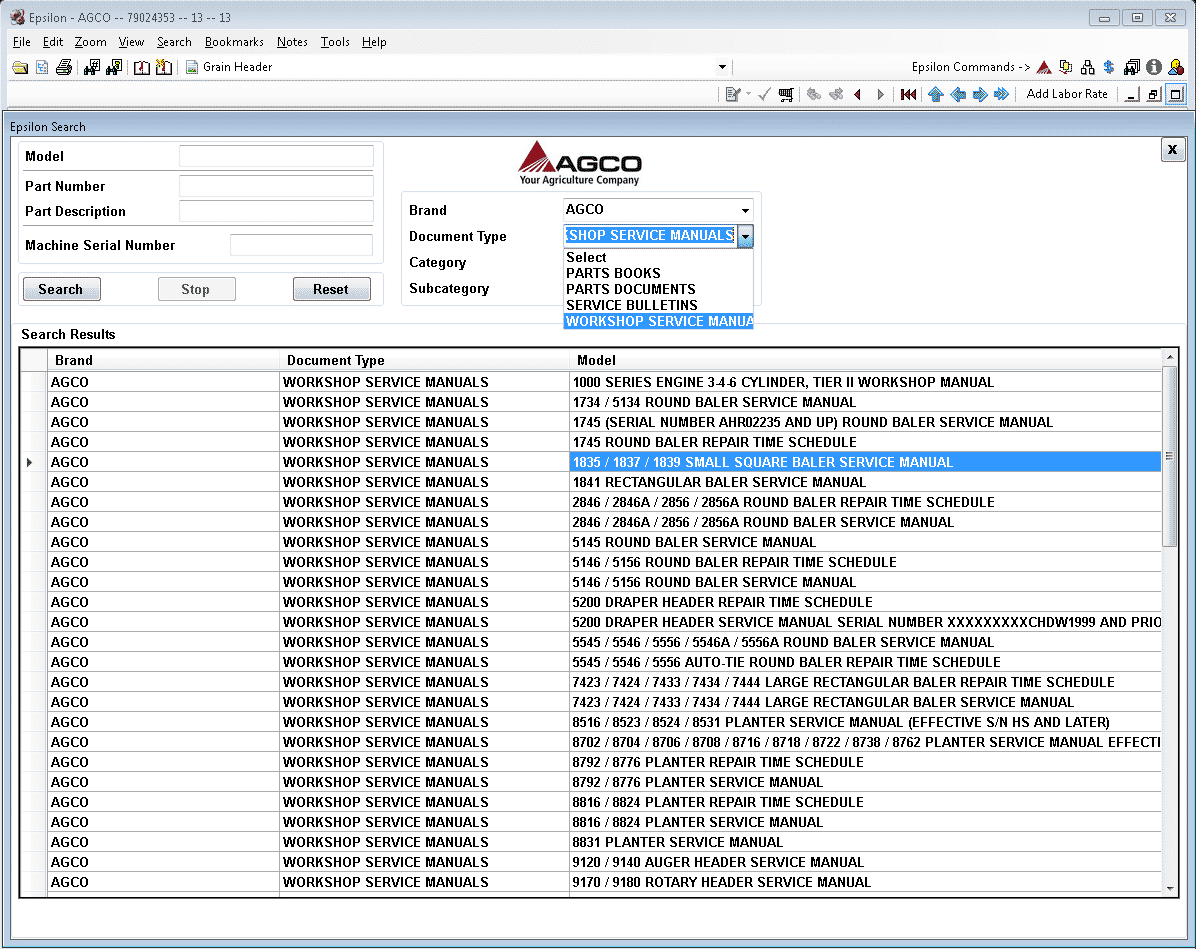Click the open book bookmark icon

pos(142,67)
